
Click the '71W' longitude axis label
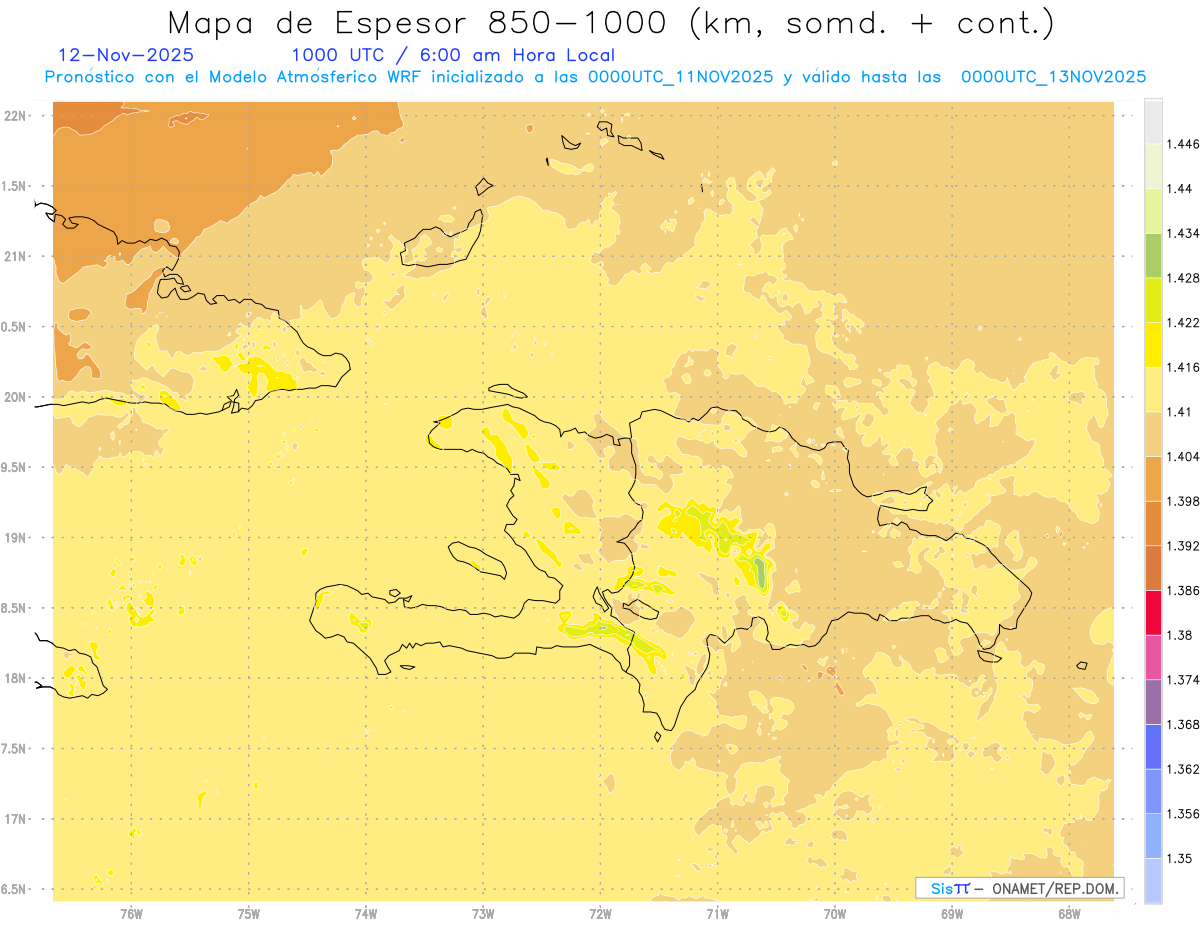tap(717, 913)
